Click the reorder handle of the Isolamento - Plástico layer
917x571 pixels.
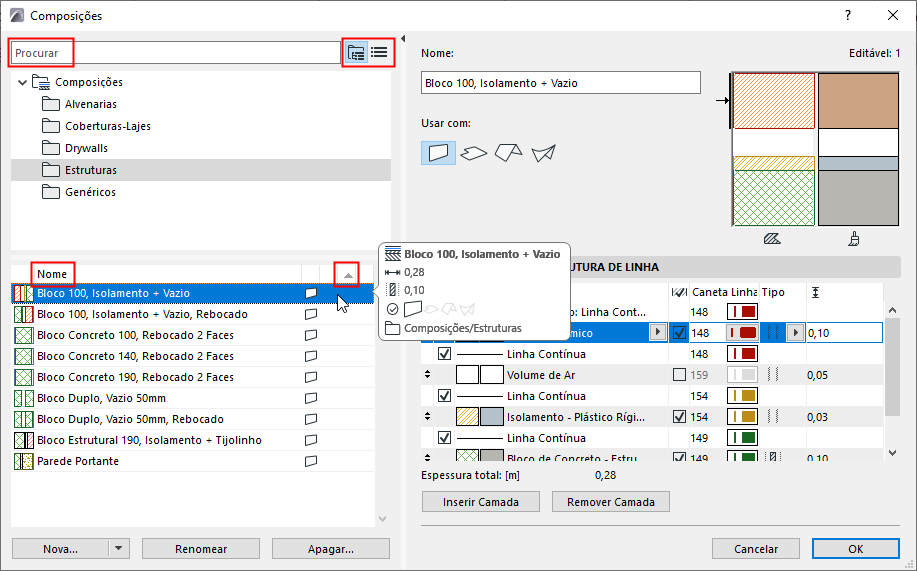tap(428, 417)
